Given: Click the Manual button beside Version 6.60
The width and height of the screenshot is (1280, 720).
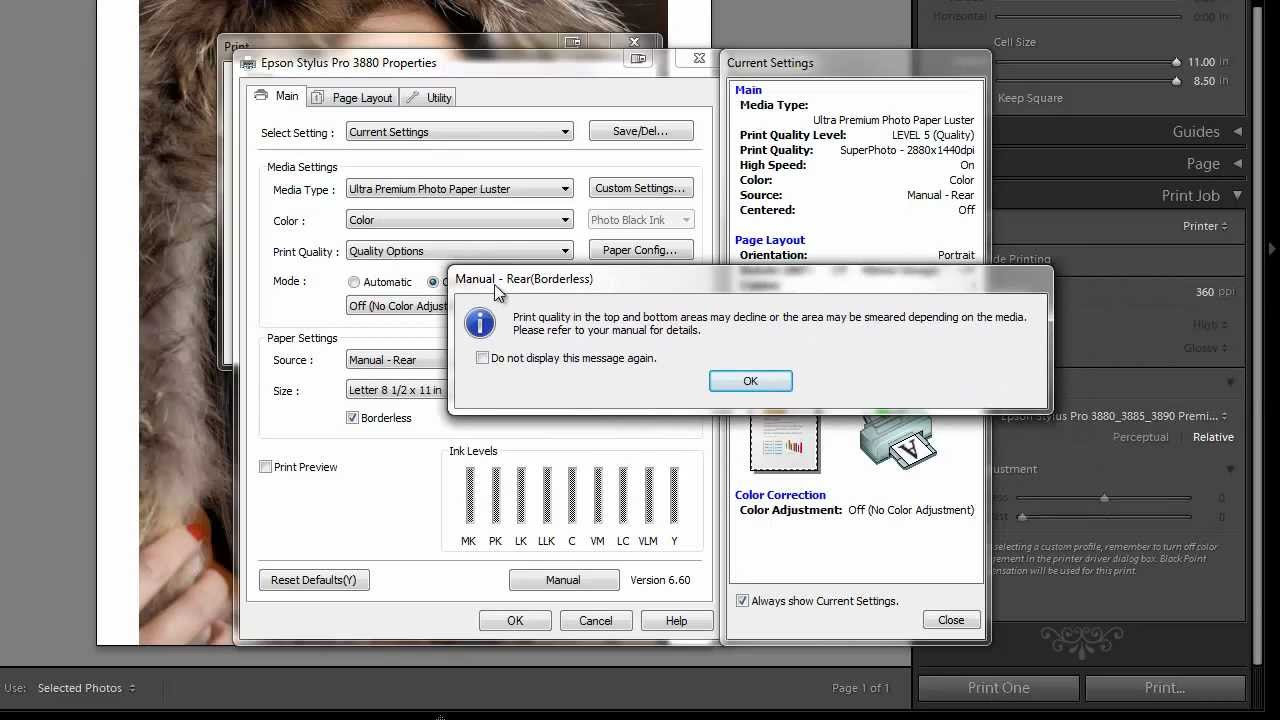Looking at the screenshot, I should click(x=563, y=580).
